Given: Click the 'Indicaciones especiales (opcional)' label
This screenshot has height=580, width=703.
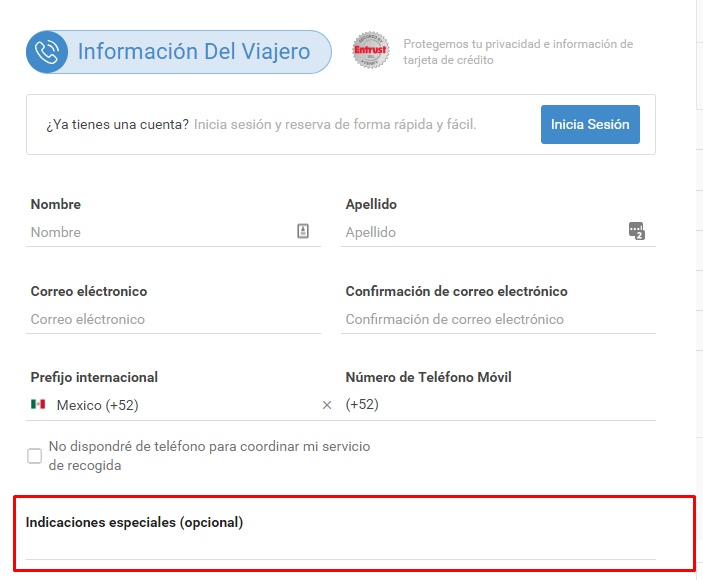Looking at the screenshot, I should point(134,522).
